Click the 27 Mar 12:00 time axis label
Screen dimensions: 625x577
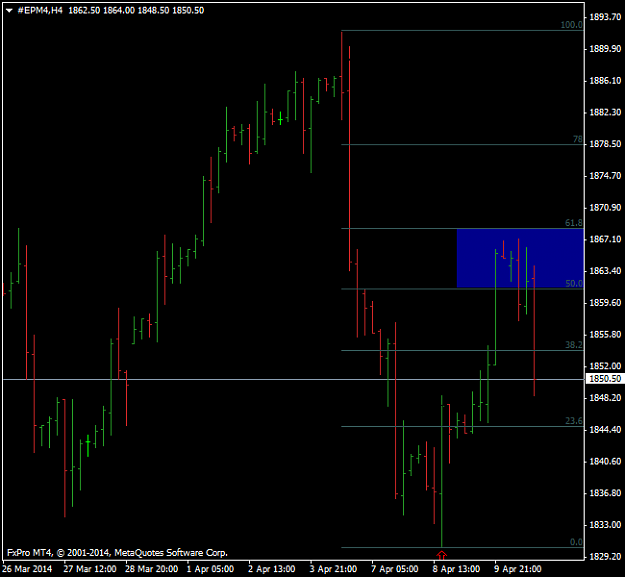pyautogui.click(x=90, y=569)
